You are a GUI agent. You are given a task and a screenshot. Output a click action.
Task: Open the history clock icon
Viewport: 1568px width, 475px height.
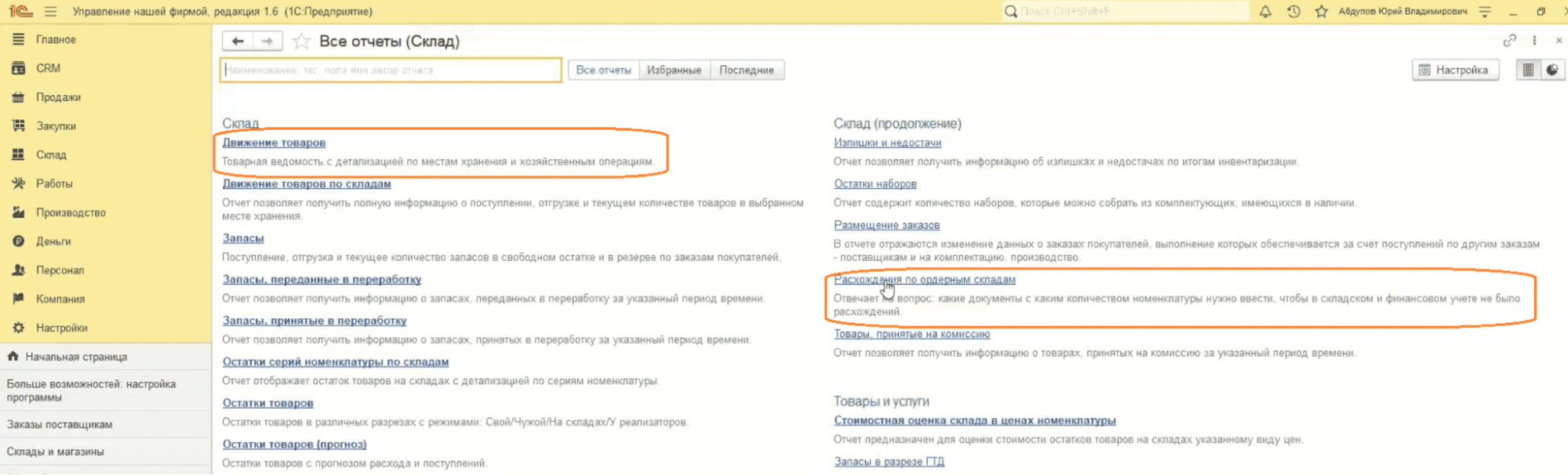pos(1293,12)
